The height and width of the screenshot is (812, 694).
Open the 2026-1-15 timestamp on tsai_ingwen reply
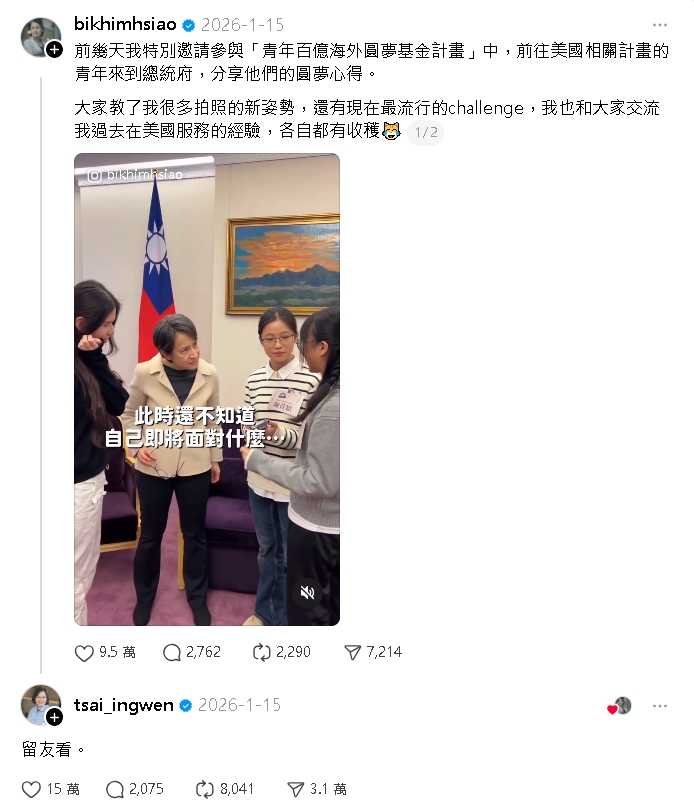(239, 705)
